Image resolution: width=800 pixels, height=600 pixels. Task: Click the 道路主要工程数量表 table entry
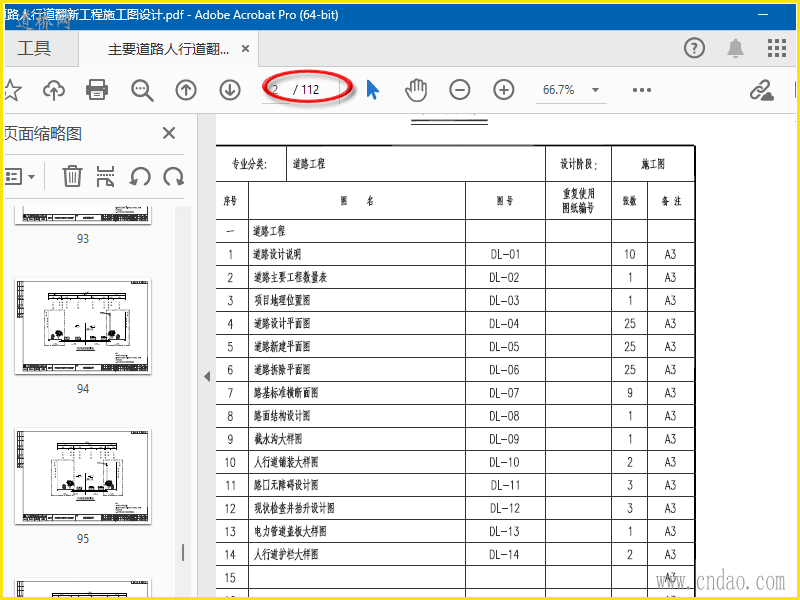pyautogui.click(x=291, y=277)
